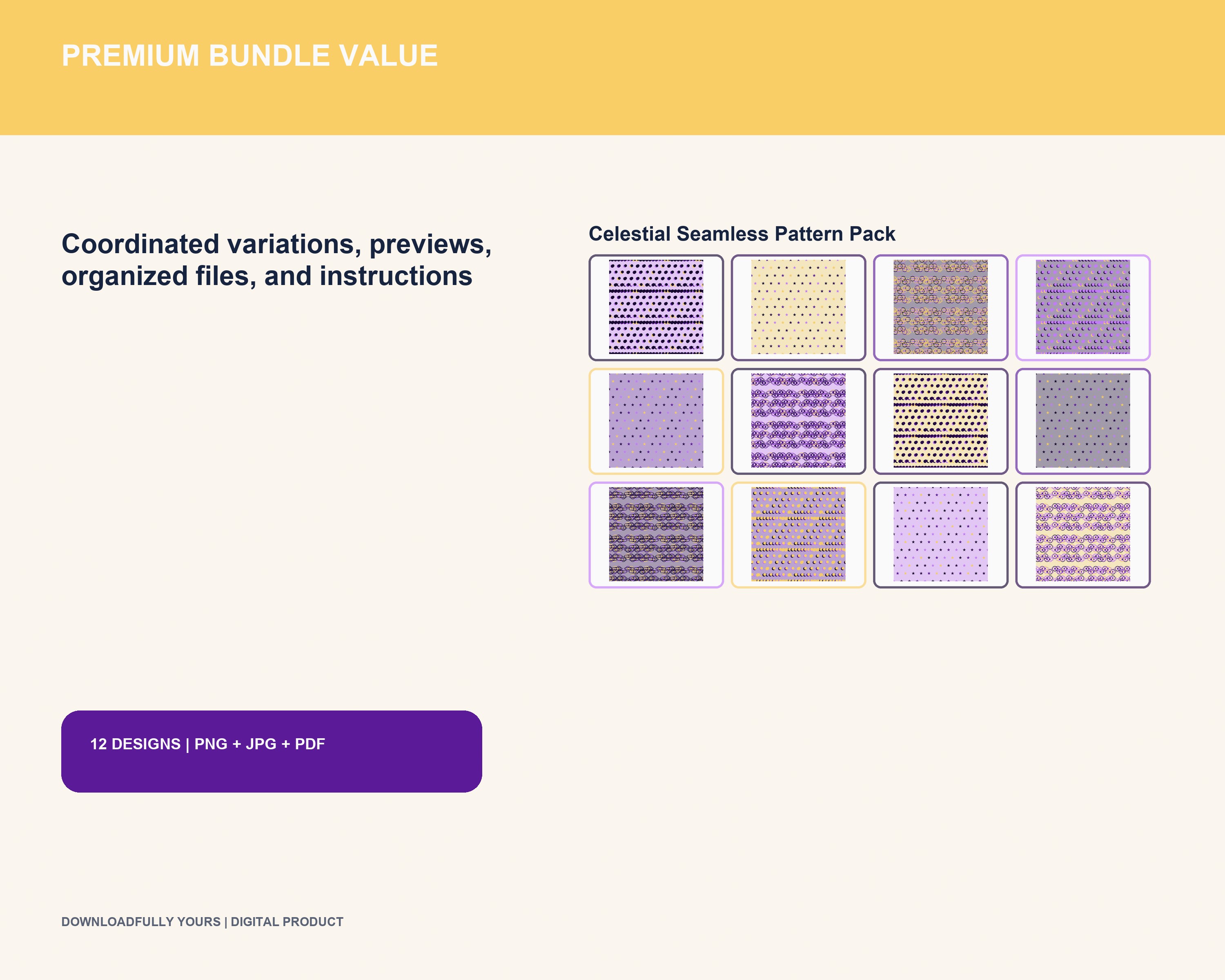This screenshot has height=980, width=1225.
Task: Select the Celestial Seamless Pattern Pack title
Action: coord(742,234)
